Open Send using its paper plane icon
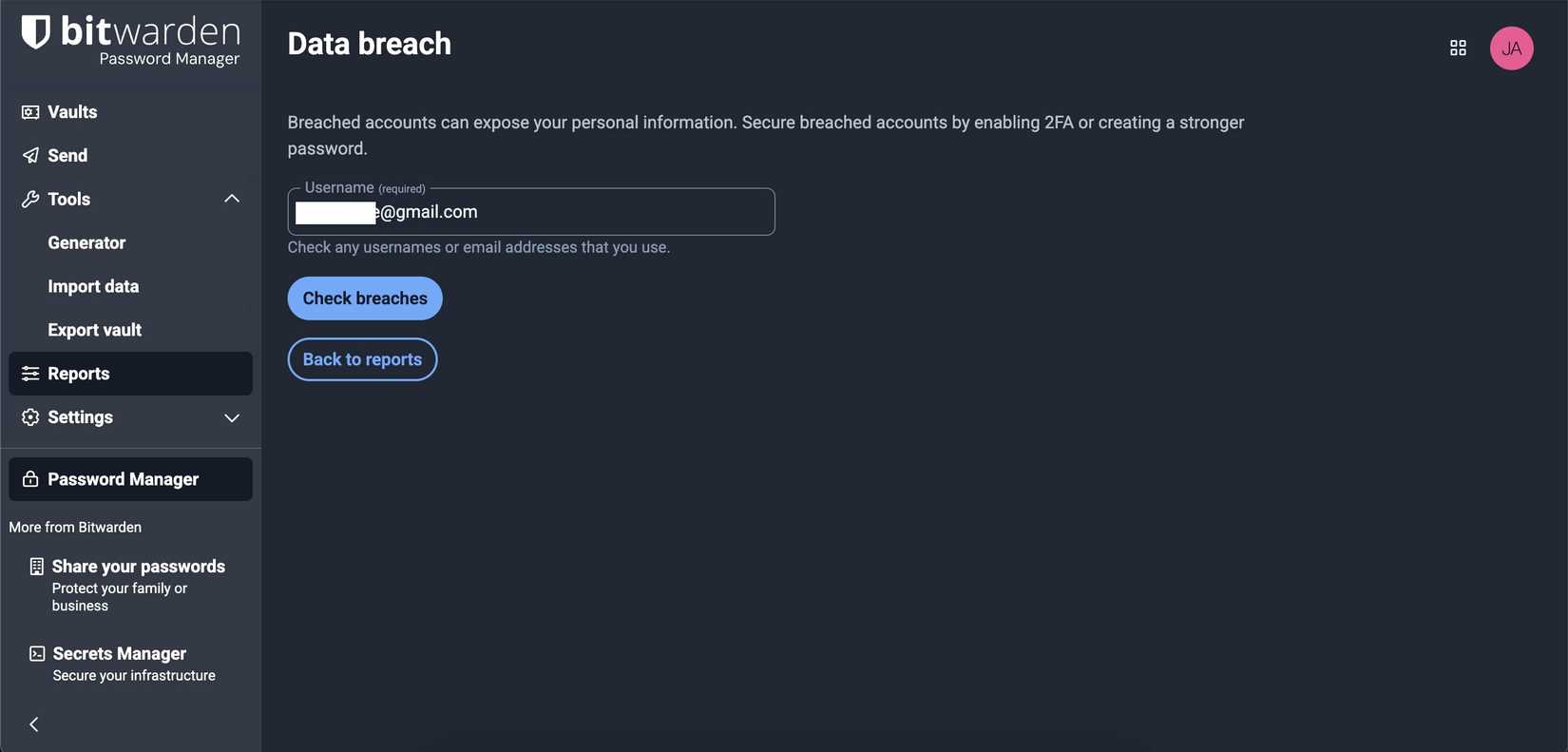The image size is (1568, 752). tap(29, 155)
